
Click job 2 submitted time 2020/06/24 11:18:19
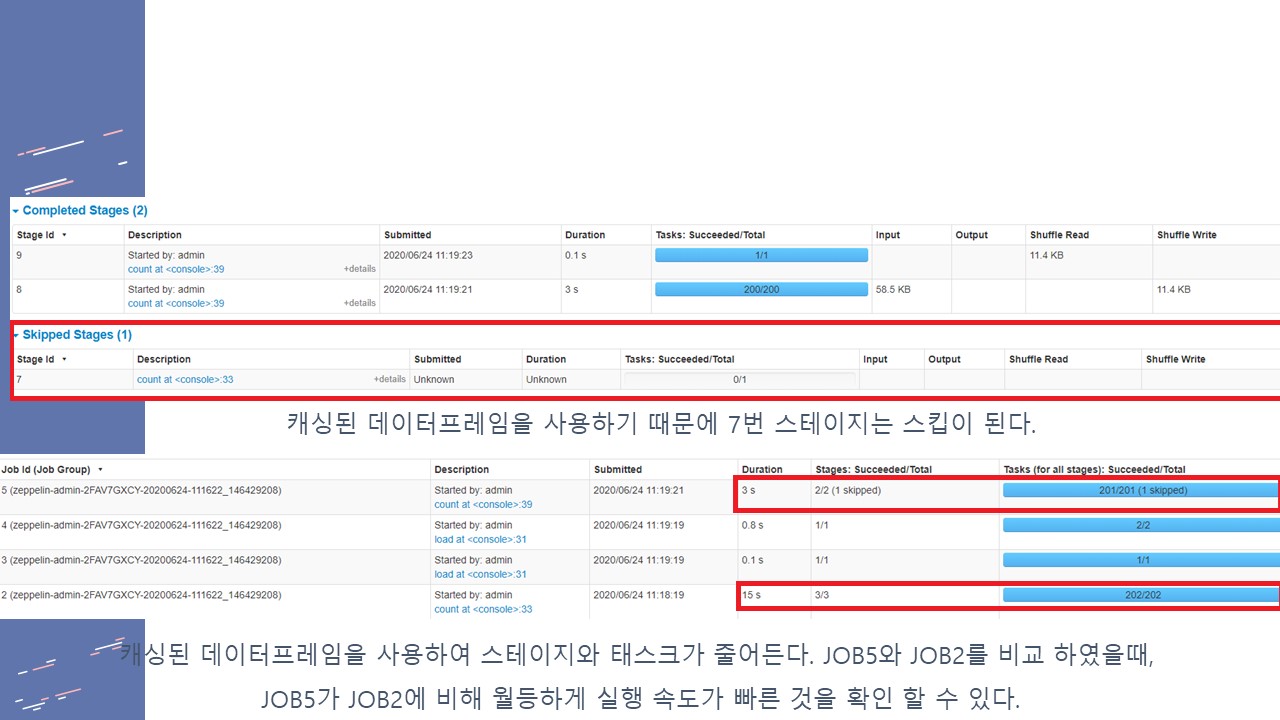638,595
